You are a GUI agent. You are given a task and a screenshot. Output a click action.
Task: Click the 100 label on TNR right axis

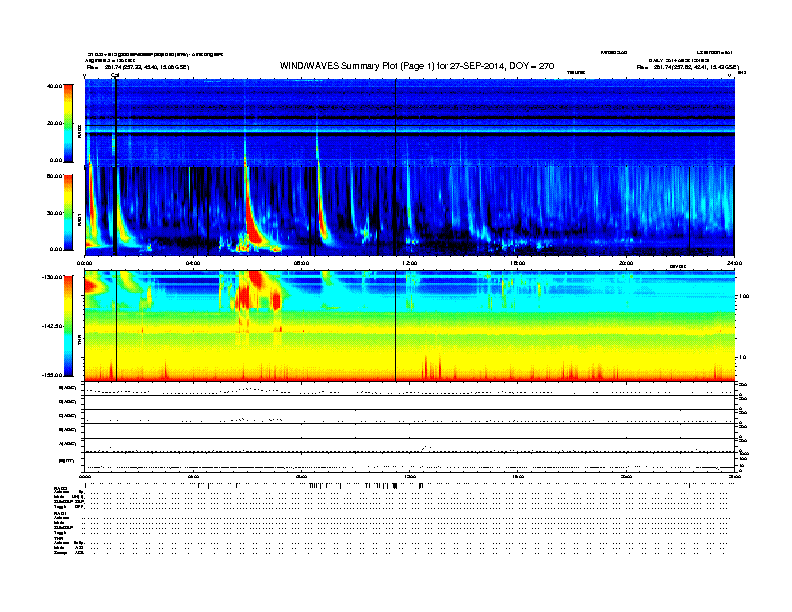pos(744,296)
